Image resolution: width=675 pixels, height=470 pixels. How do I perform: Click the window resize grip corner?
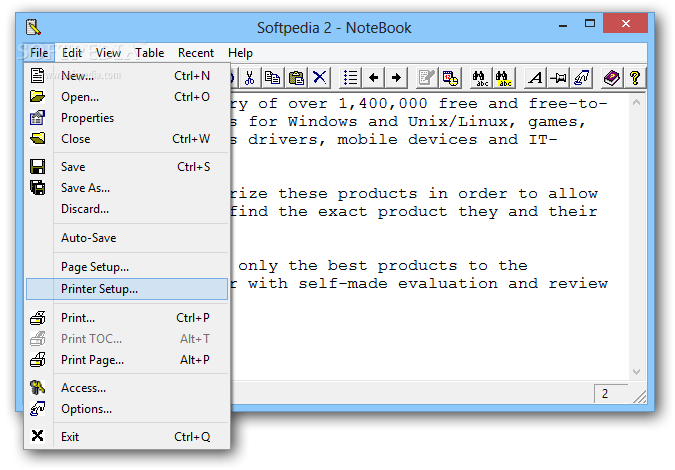coord(639,396)
